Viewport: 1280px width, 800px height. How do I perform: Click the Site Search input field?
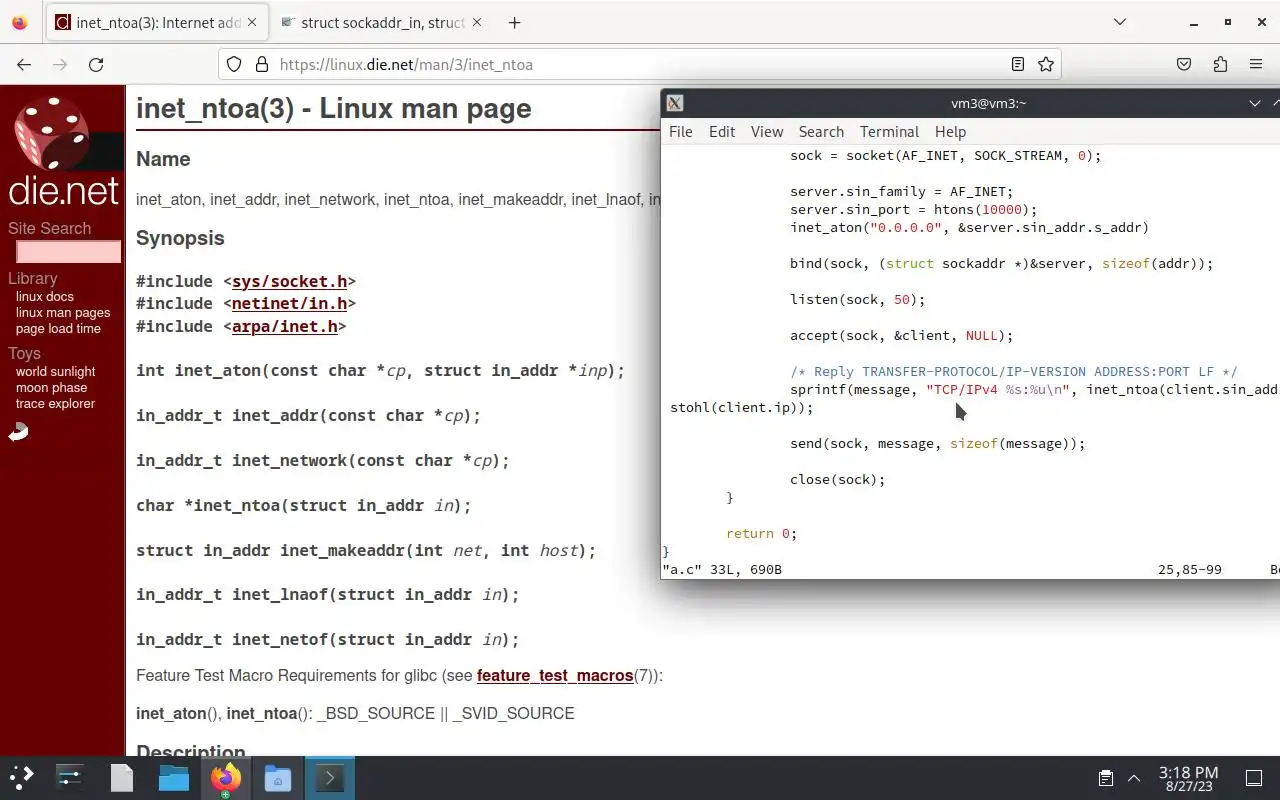(69, 252)
